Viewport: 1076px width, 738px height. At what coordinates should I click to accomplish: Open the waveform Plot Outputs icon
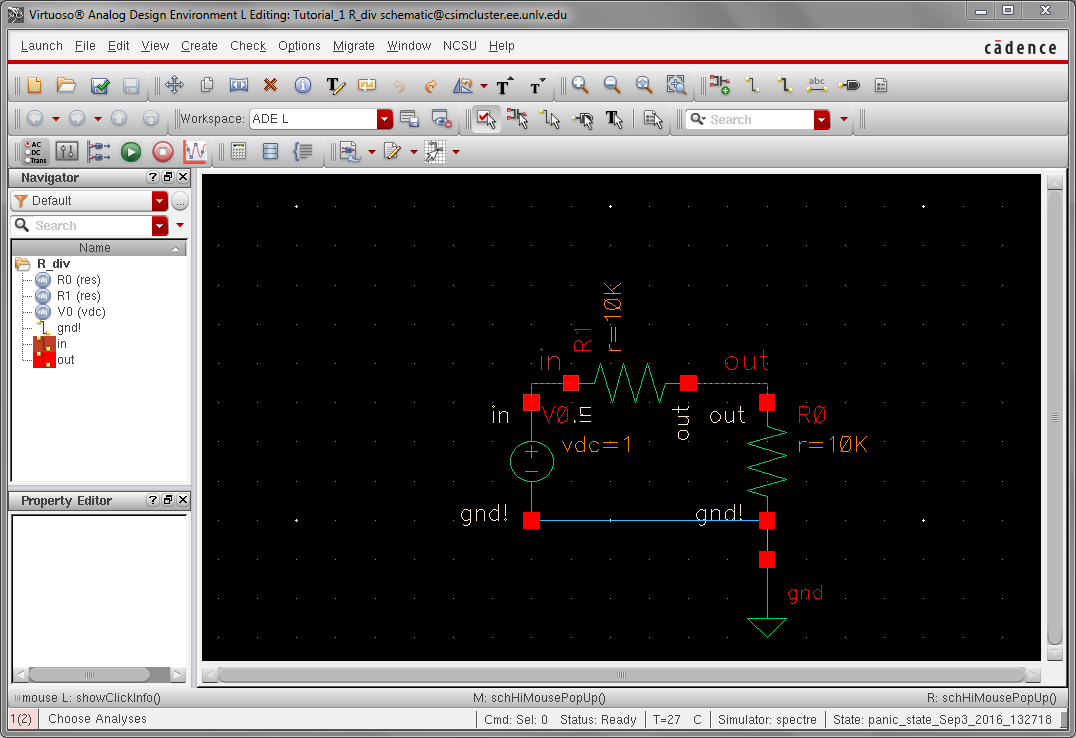[195, 152]
